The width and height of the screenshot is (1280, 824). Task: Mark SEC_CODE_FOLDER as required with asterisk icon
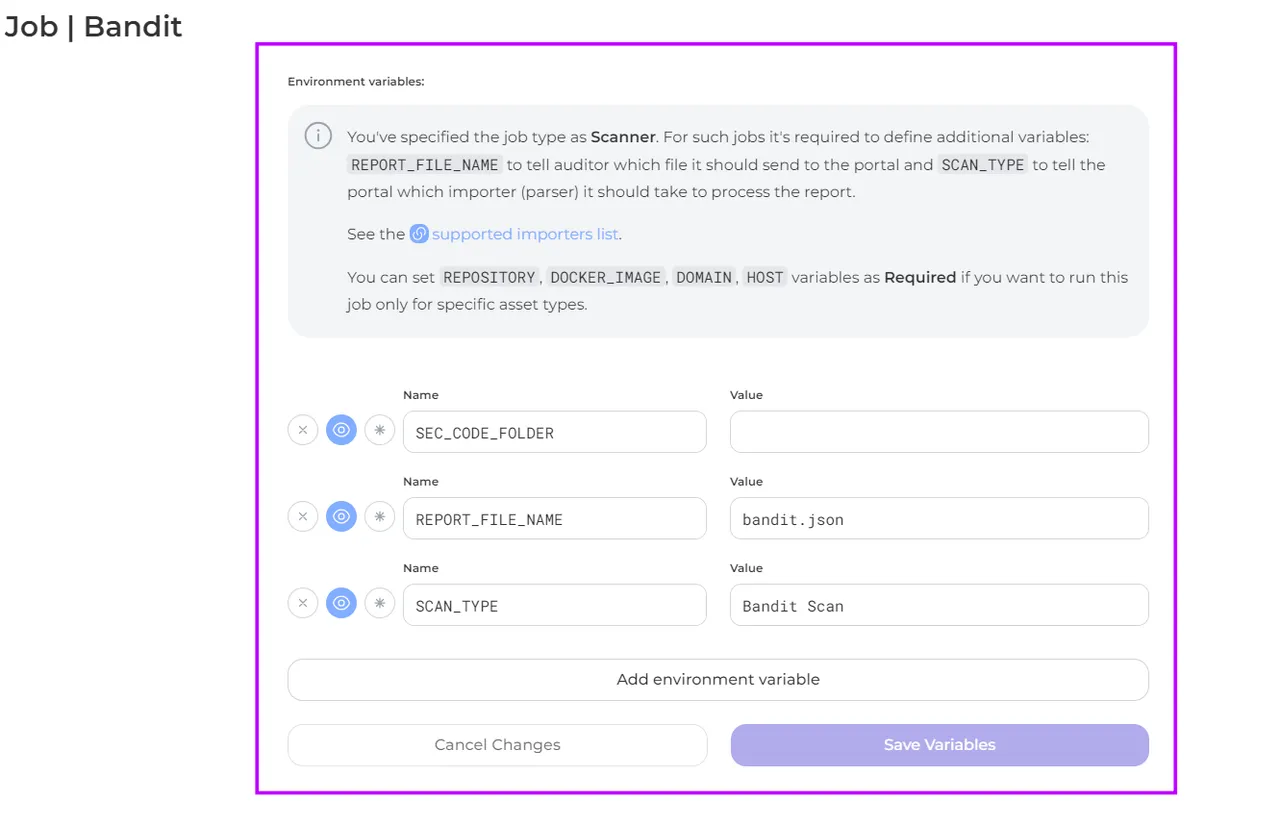click(x=379, y=430)
